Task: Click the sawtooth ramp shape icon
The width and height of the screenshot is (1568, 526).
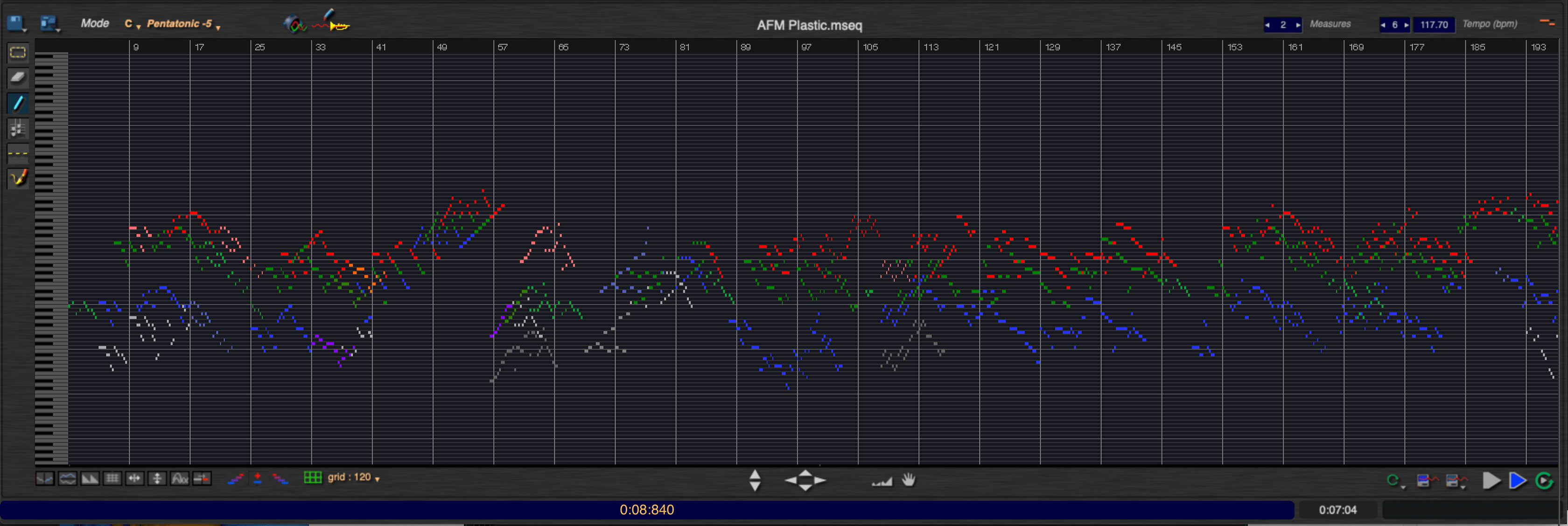Action: pyautogui.click(x=90, y=478)
